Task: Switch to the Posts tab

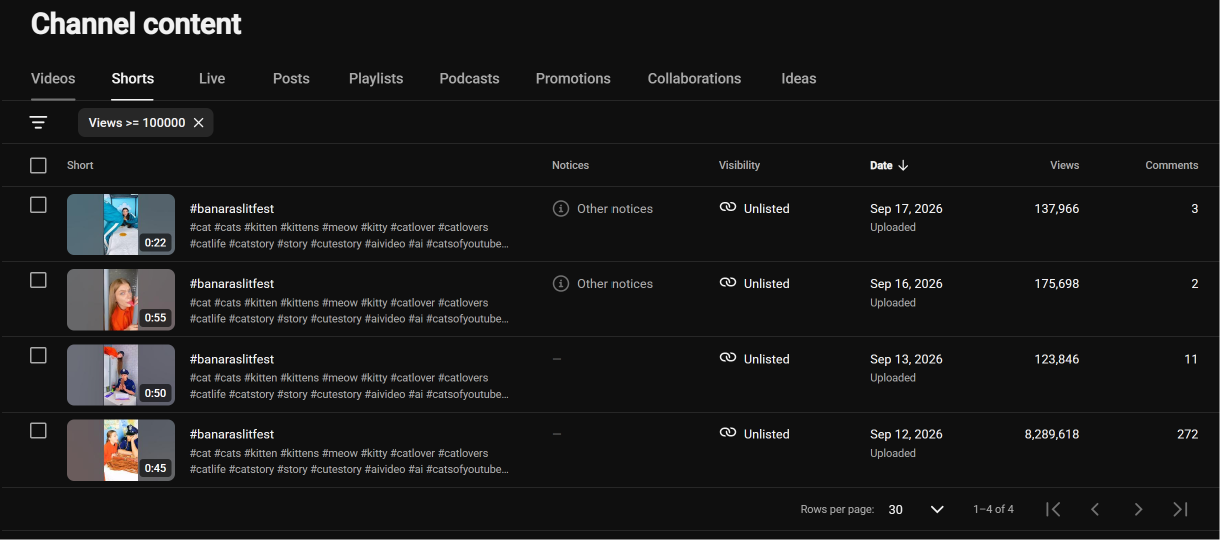Action: pyautogui.click(x=291, y=78)
